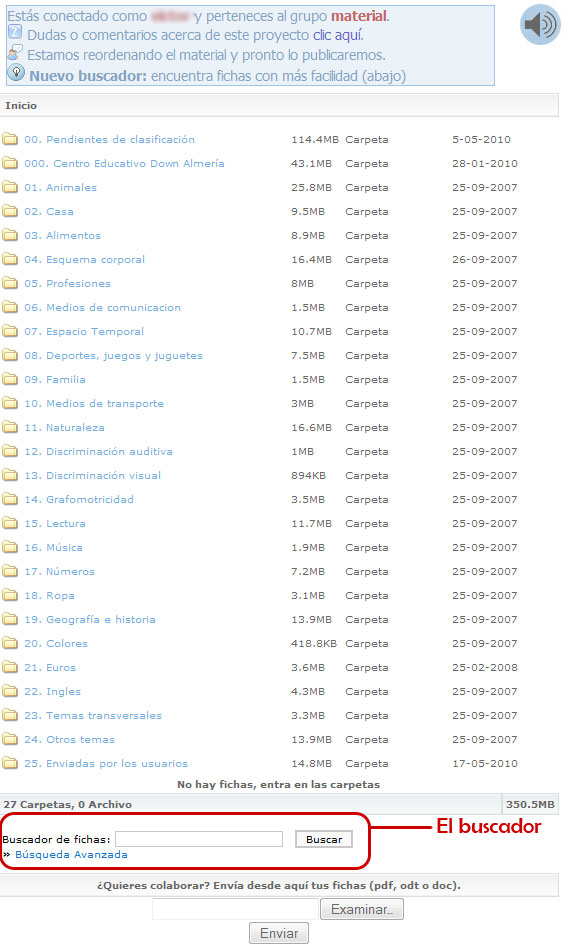
Task: Open the 'clic aquí' link
Action: pyautogui.click(x=338, y=35)
